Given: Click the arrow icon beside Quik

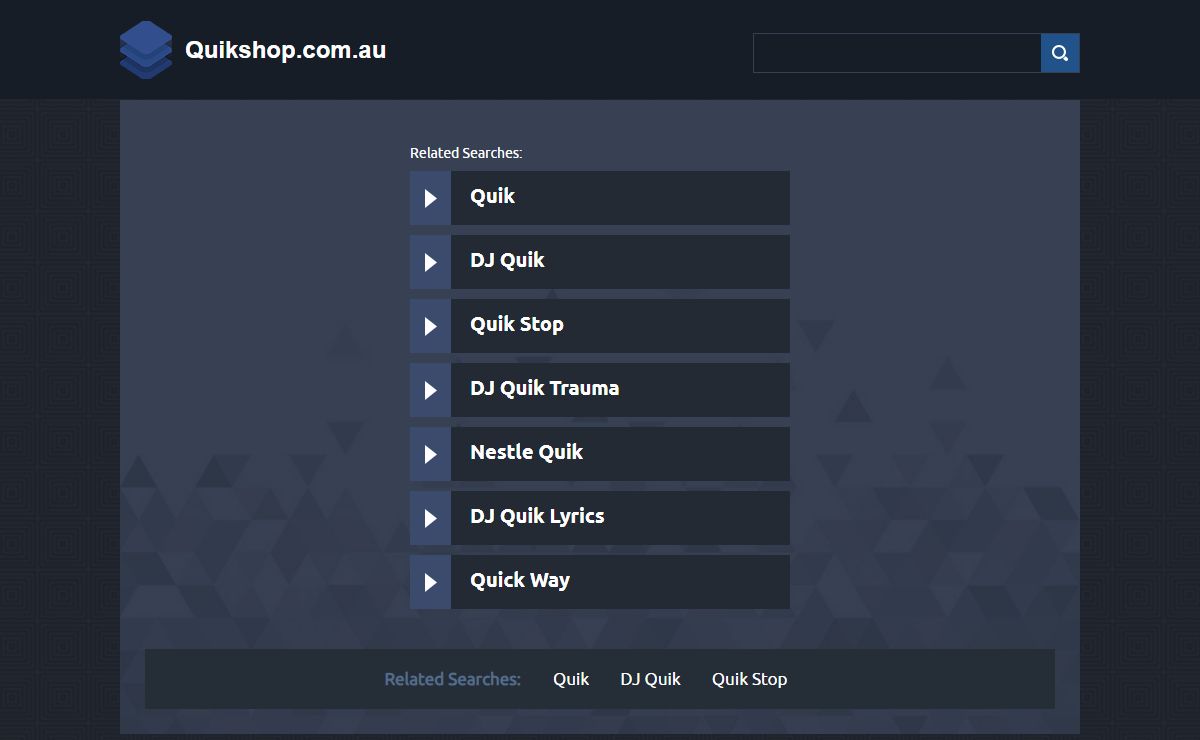Looking at the screenshot, I should [431, 198].
